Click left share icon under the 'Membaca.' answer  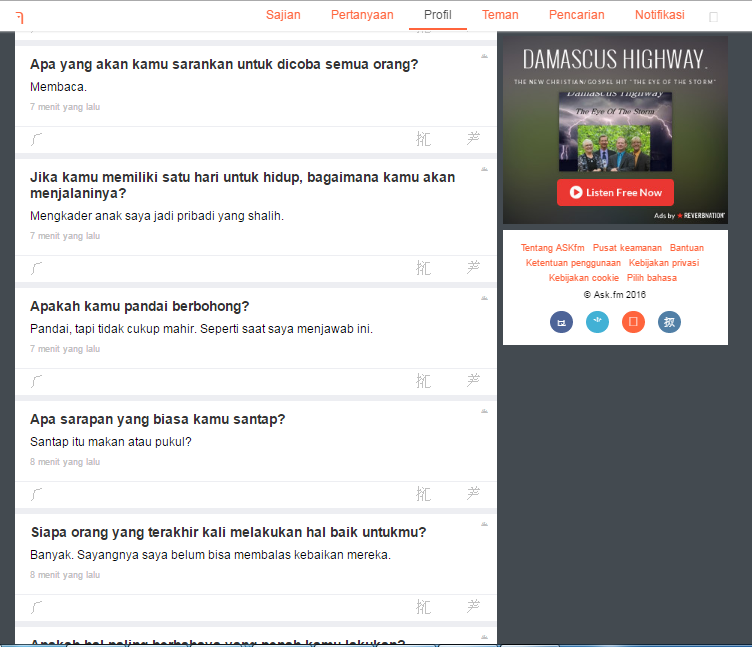pyautogui.click(x=36, y=139)
